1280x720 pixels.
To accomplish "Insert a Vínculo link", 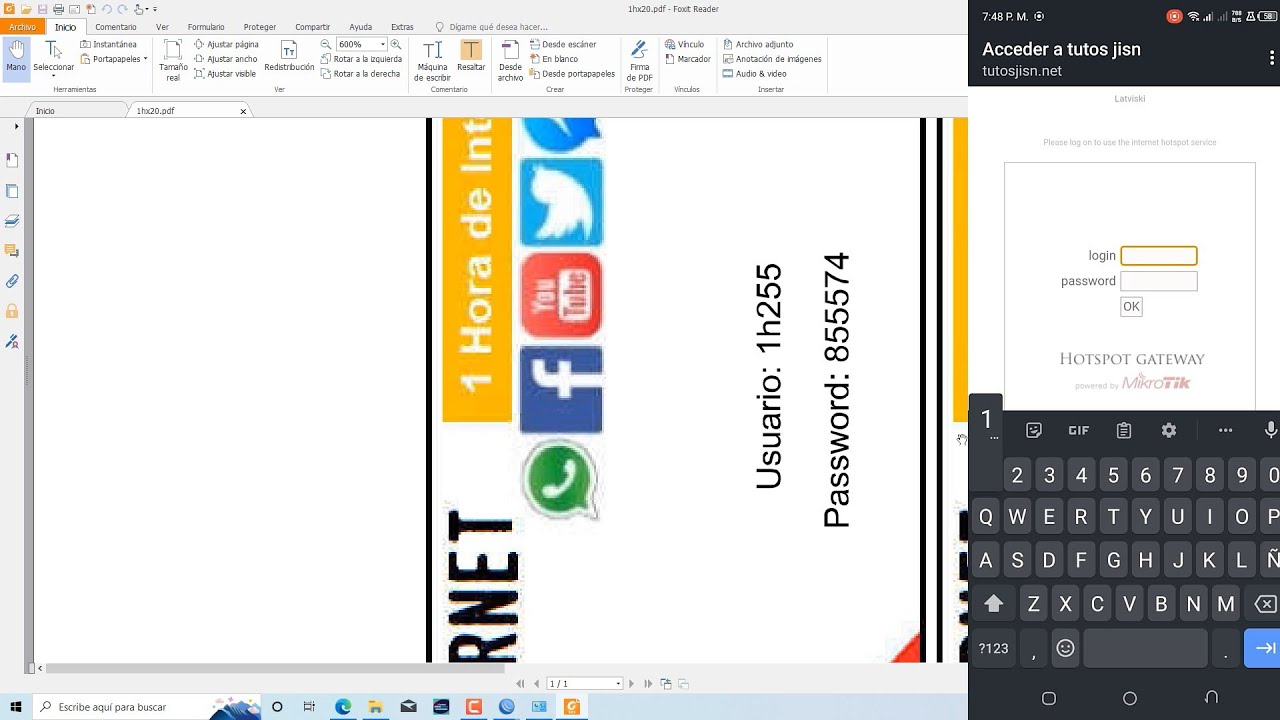I will pos(685,45).
